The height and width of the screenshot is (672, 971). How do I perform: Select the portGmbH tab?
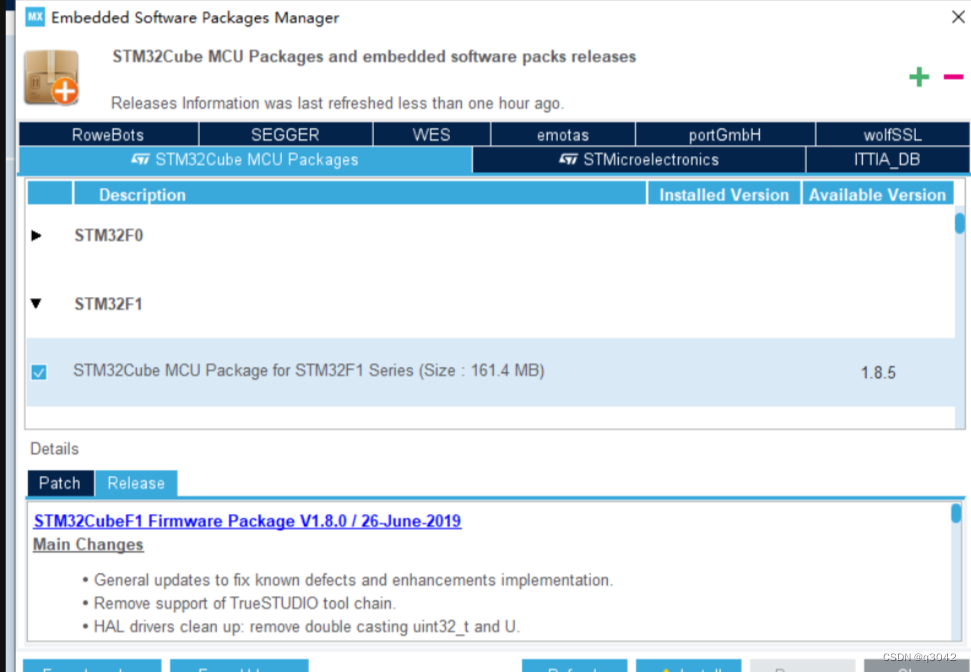pos(725,134)
